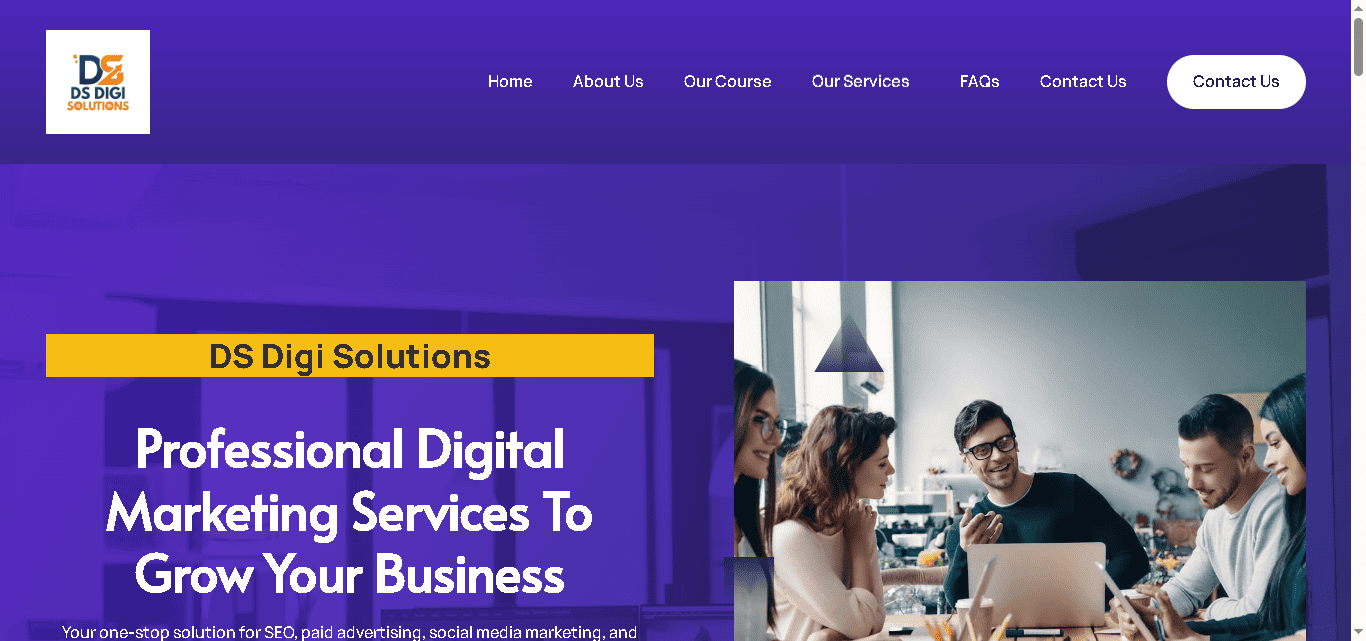Click the scrollbar up arrow
Image resolution: width=1366 pixels, height=641 pixels.
[x=1358, y=8]
